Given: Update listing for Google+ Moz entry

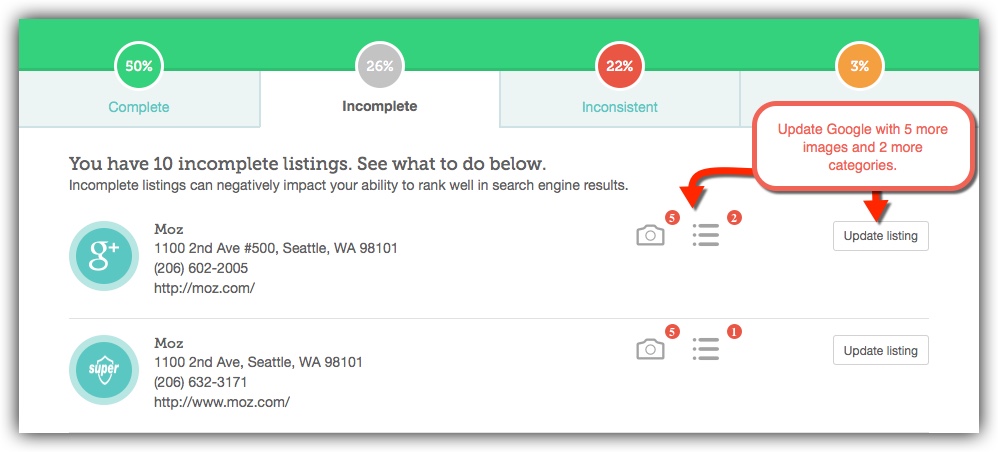Looking at the screenshot, I should [x=880, y=236].
